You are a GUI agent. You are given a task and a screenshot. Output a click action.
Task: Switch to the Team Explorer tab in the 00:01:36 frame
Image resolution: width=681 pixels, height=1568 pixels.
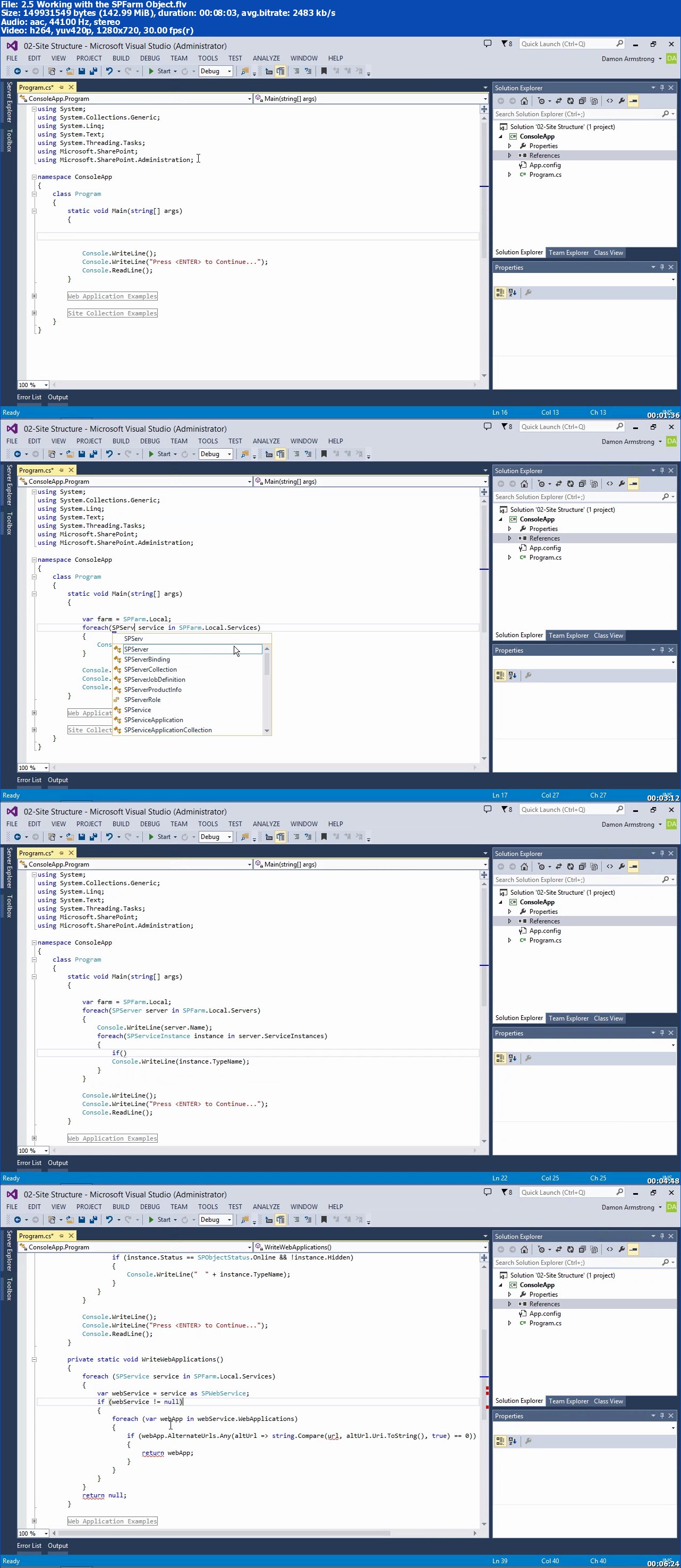point(568,253)
